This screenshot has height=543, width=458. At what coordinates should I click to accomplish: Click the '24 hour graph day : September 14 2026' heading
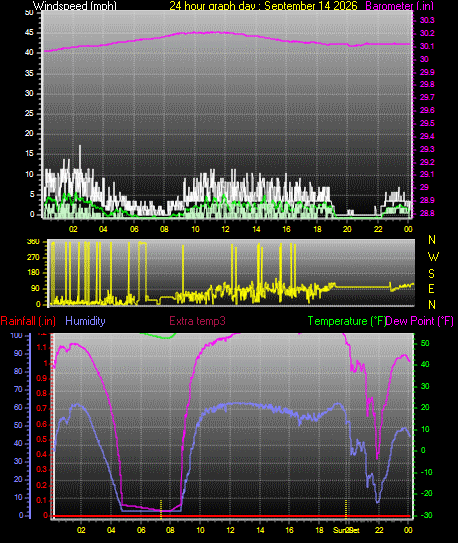point(263,6)
